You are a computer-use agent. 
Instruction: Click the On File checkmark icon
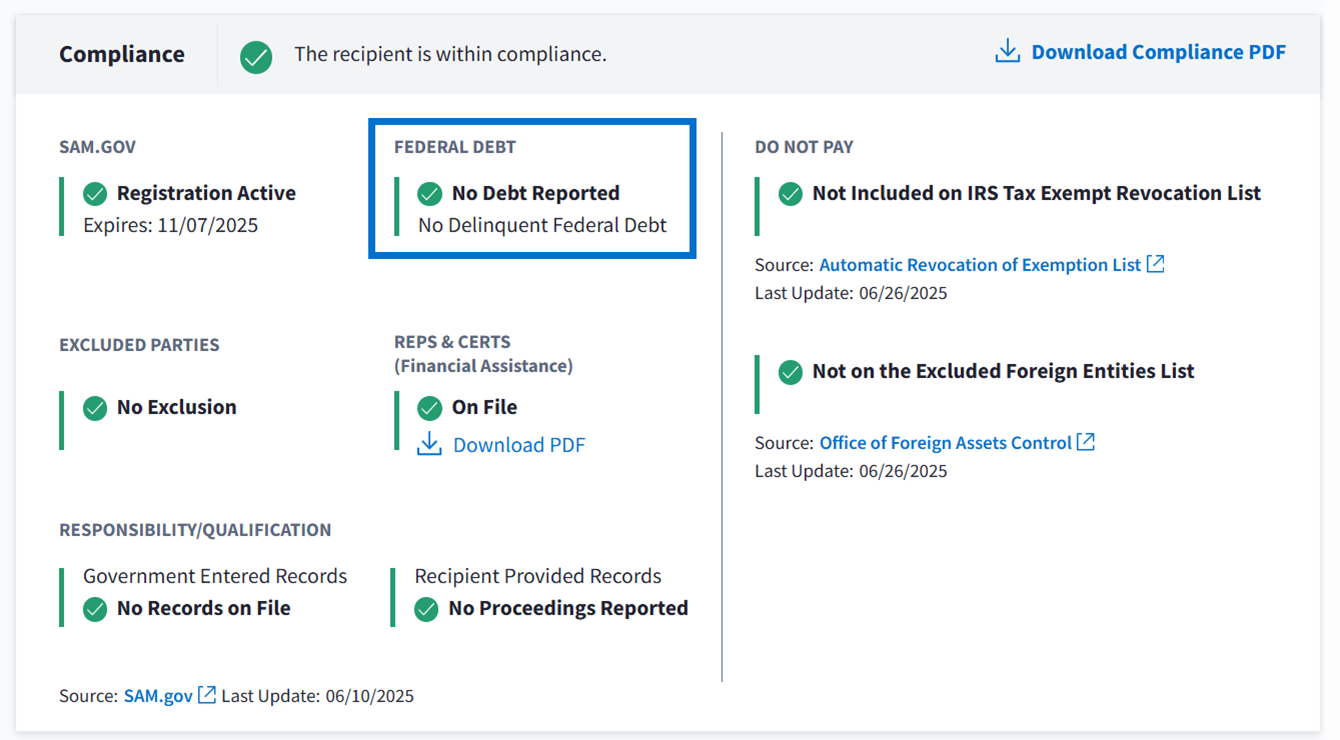(430, 407)
